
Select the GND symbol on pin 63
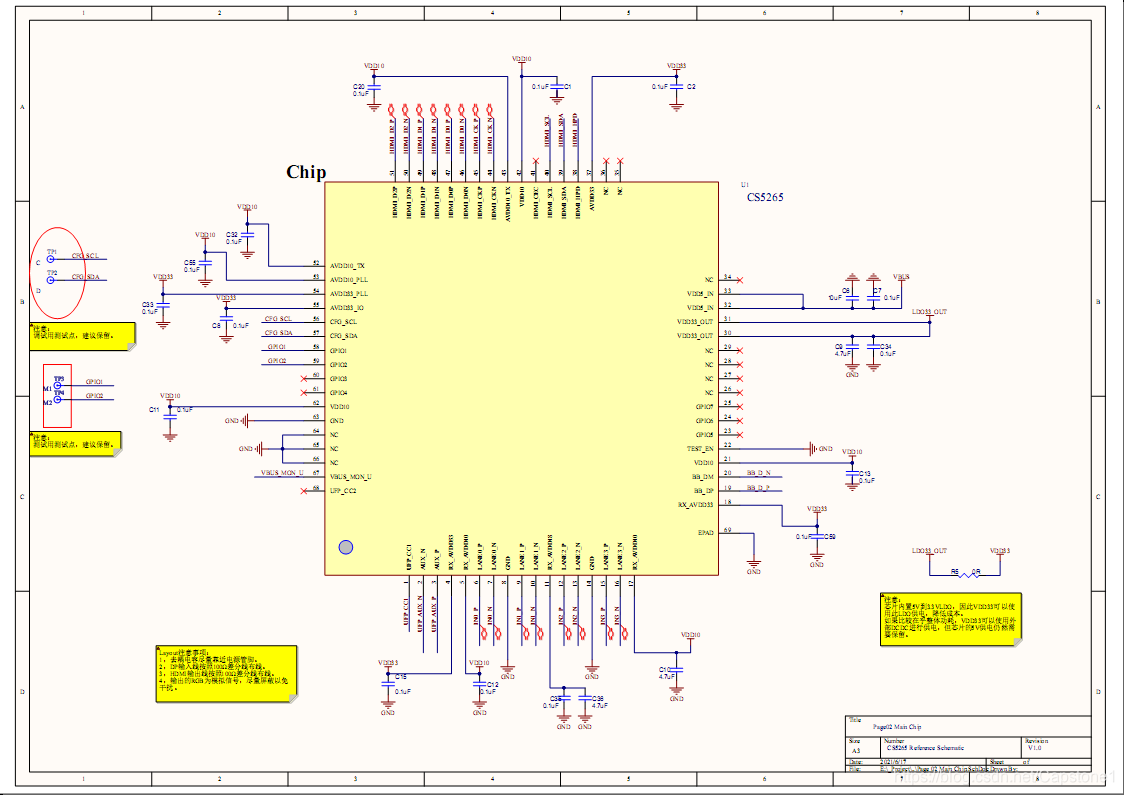[x=237, y=421]
